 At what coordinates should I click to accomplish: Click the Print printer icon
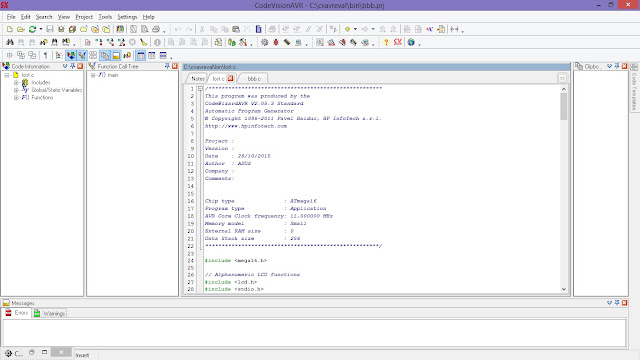point(156,29)
